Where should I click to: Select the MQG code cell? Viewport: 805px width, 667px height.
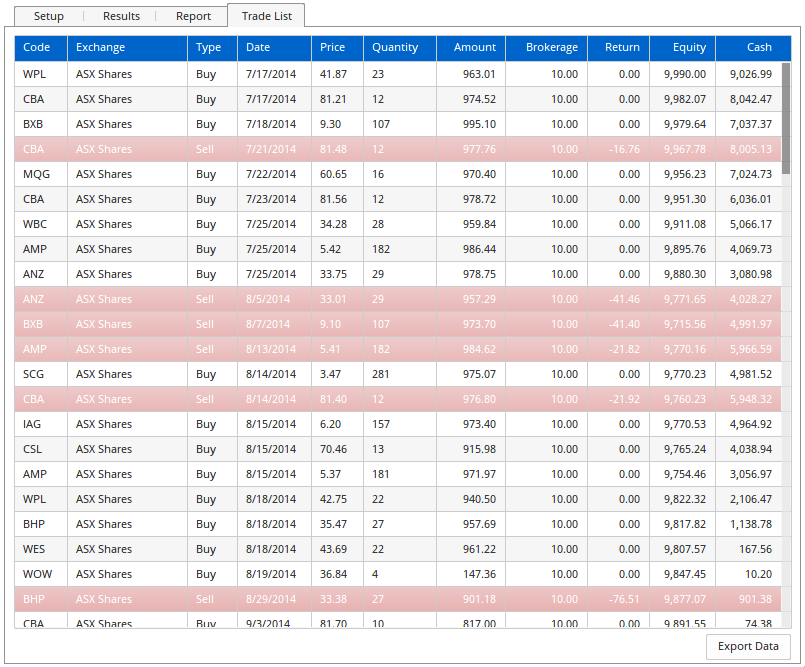click(41, 174)
